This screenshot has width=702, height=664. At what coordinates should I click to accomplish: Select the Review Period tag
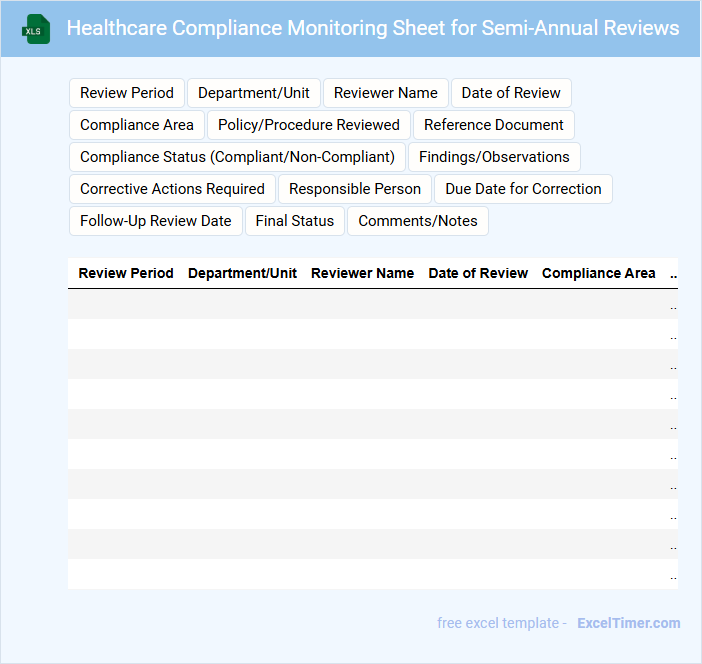(127, 93)
